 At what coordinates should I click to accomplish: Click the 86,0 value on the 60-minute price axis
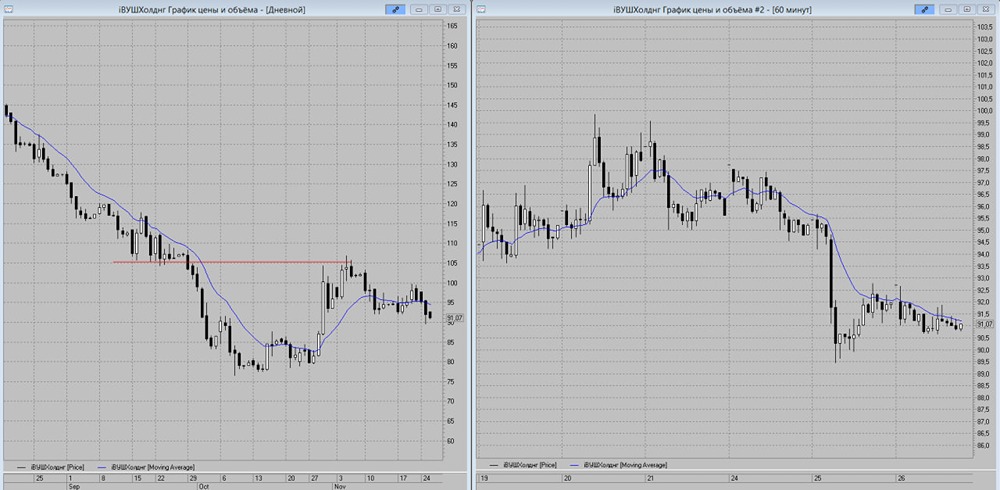(983, 446)
